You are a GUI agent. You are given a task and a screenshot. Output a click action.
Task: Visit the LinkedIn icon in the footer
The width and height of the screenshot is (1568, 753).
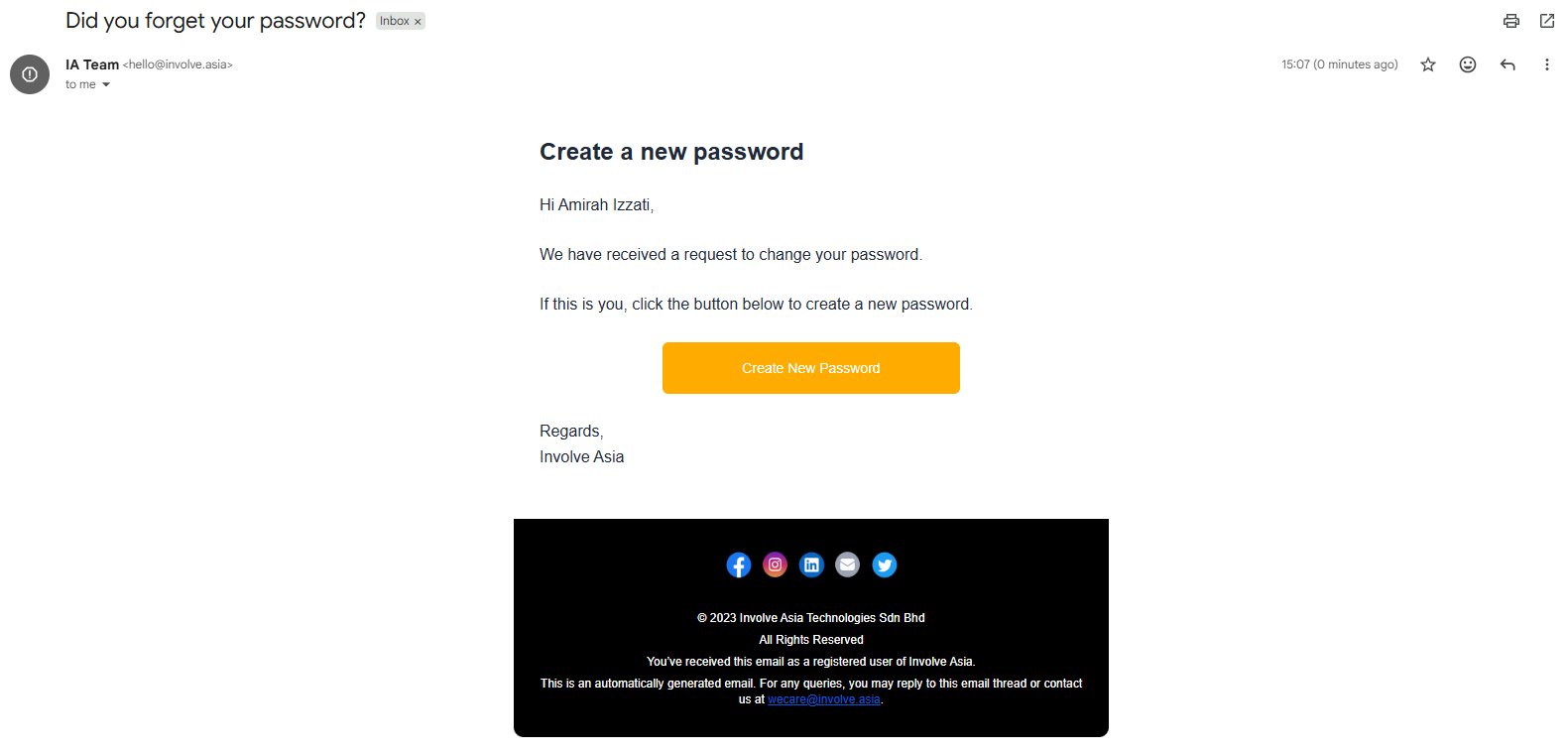[811, 565]
